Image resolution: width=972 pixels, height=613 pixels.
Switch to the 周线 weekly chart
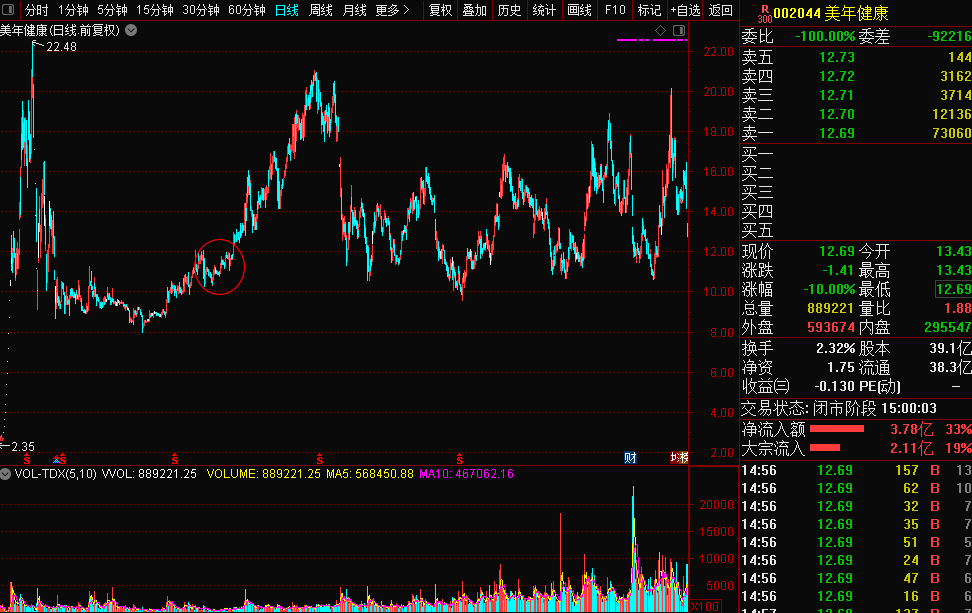(x=320, y=11)
